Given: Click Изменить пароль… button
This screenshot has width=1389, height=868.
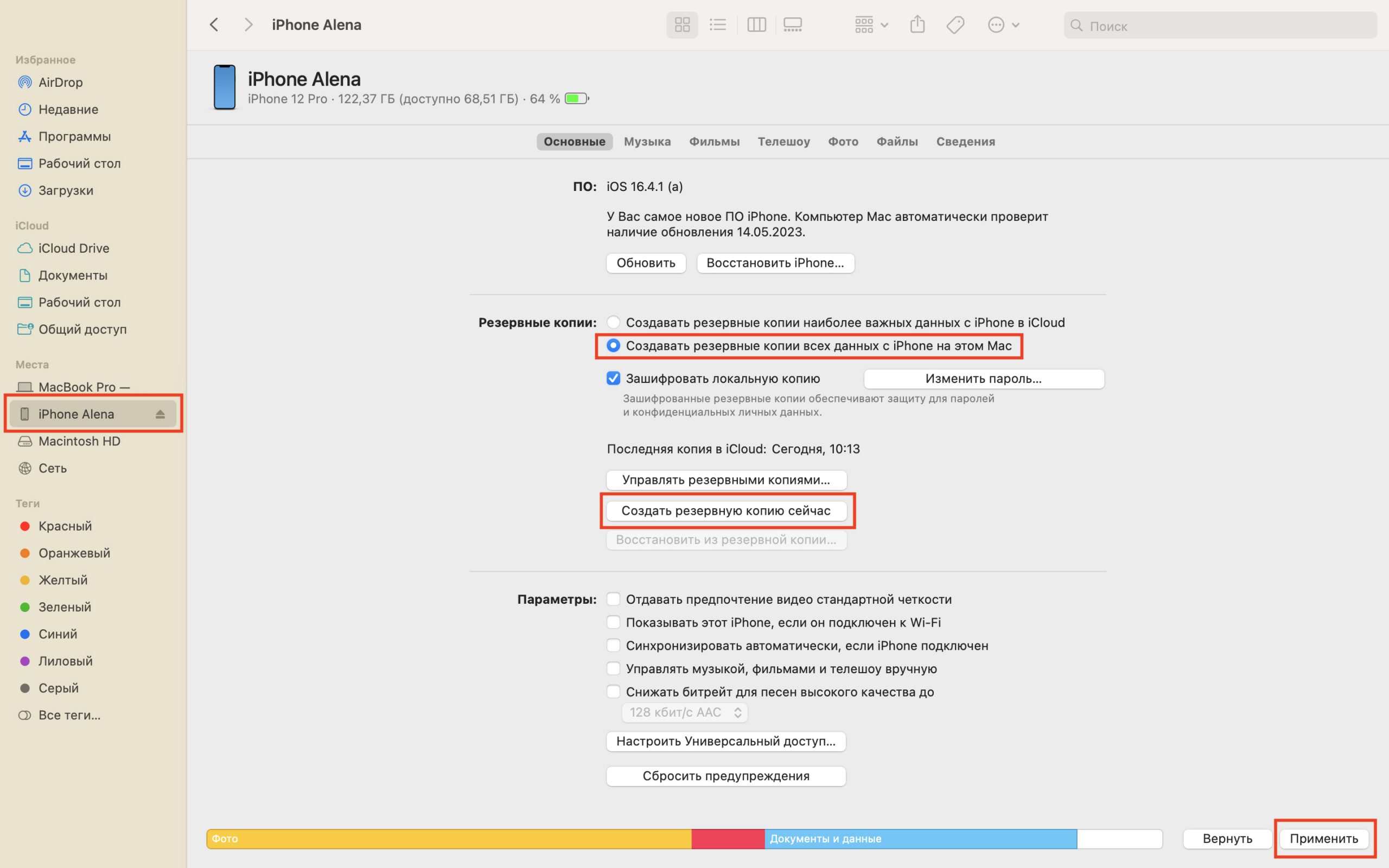Looking at the screenshot, I should (x=983, y=379).
